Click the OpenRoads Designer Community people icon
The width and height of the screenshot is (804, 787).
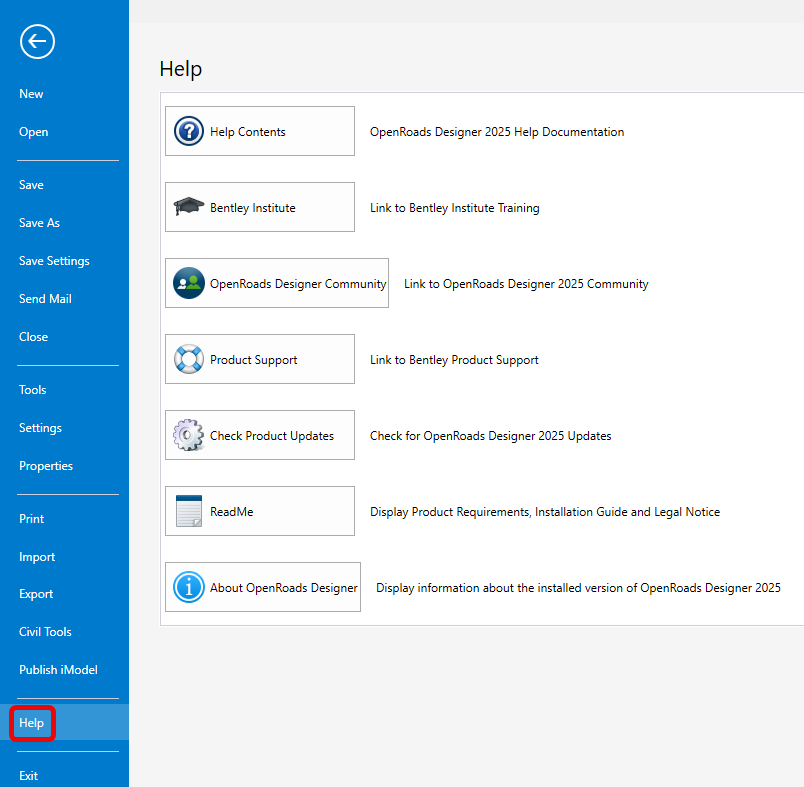point(188,283)
